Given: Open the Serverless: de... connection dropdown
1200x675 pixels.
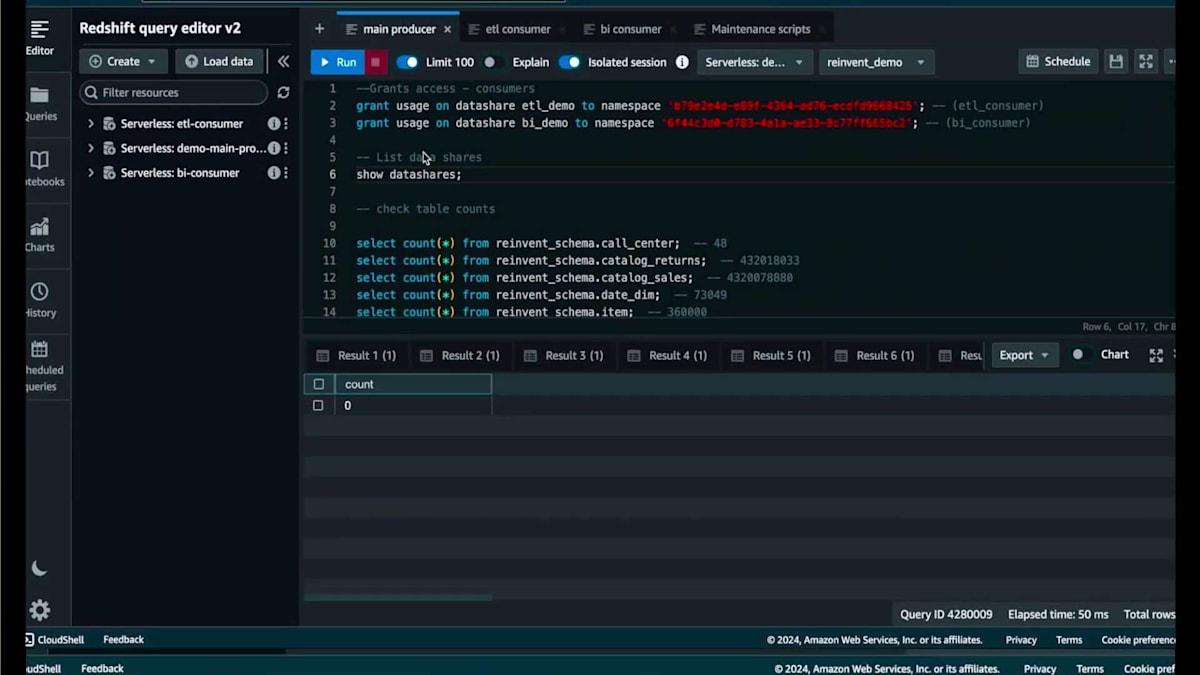Looking at the screenshot, I should (x=755, y=62).
